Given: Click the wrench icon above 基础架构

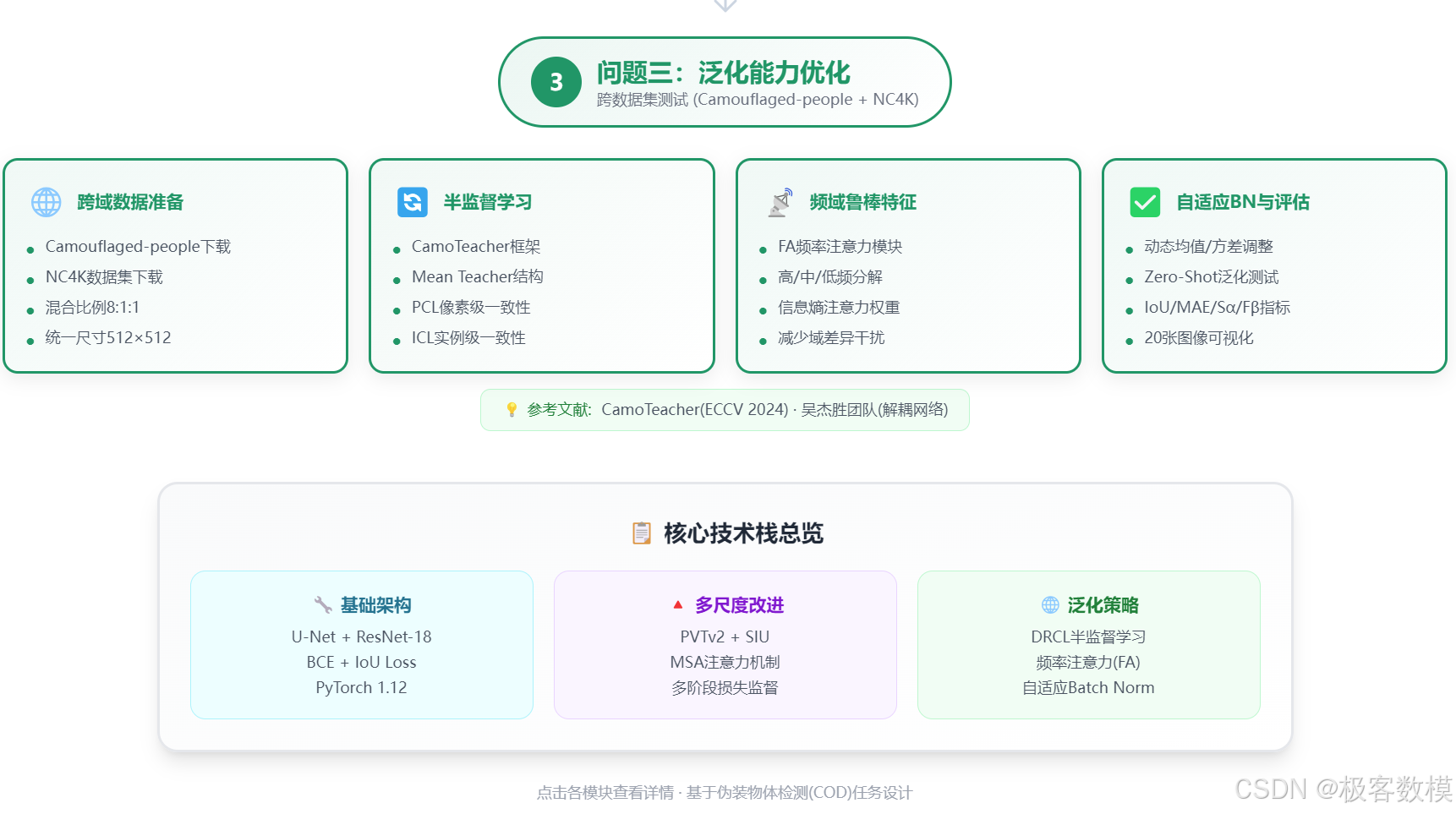Looking at the screenshot, I should (x=322, y=604).
